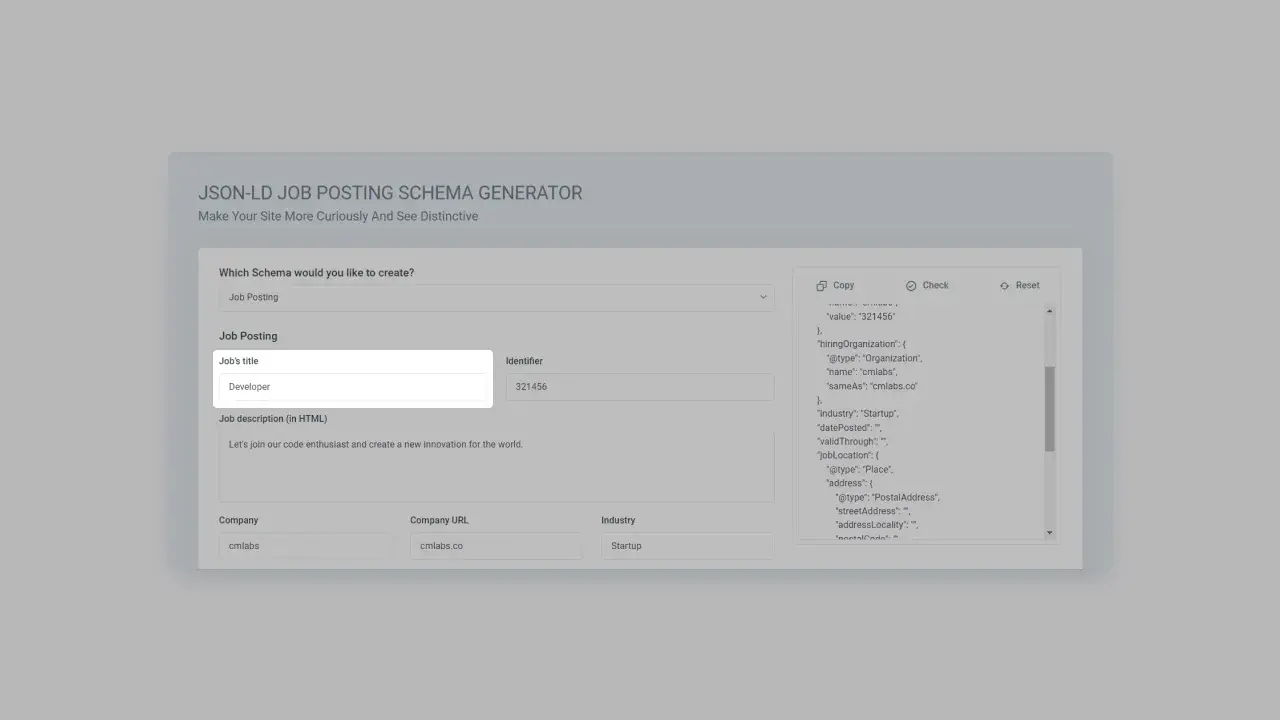Click the JSON-LD Job Posting Schema Generator title
This screenshot has width=1280, height=720.
(x=391, y=192)
